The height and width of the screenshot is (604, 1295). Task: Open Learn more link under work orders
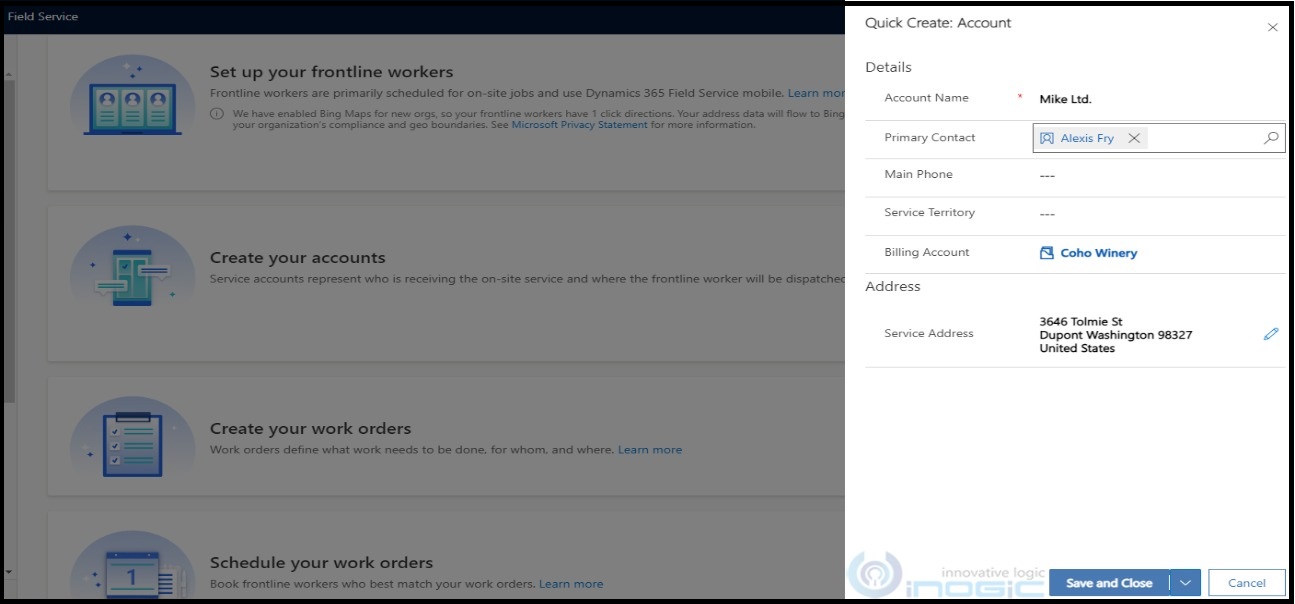pos(650,450)
